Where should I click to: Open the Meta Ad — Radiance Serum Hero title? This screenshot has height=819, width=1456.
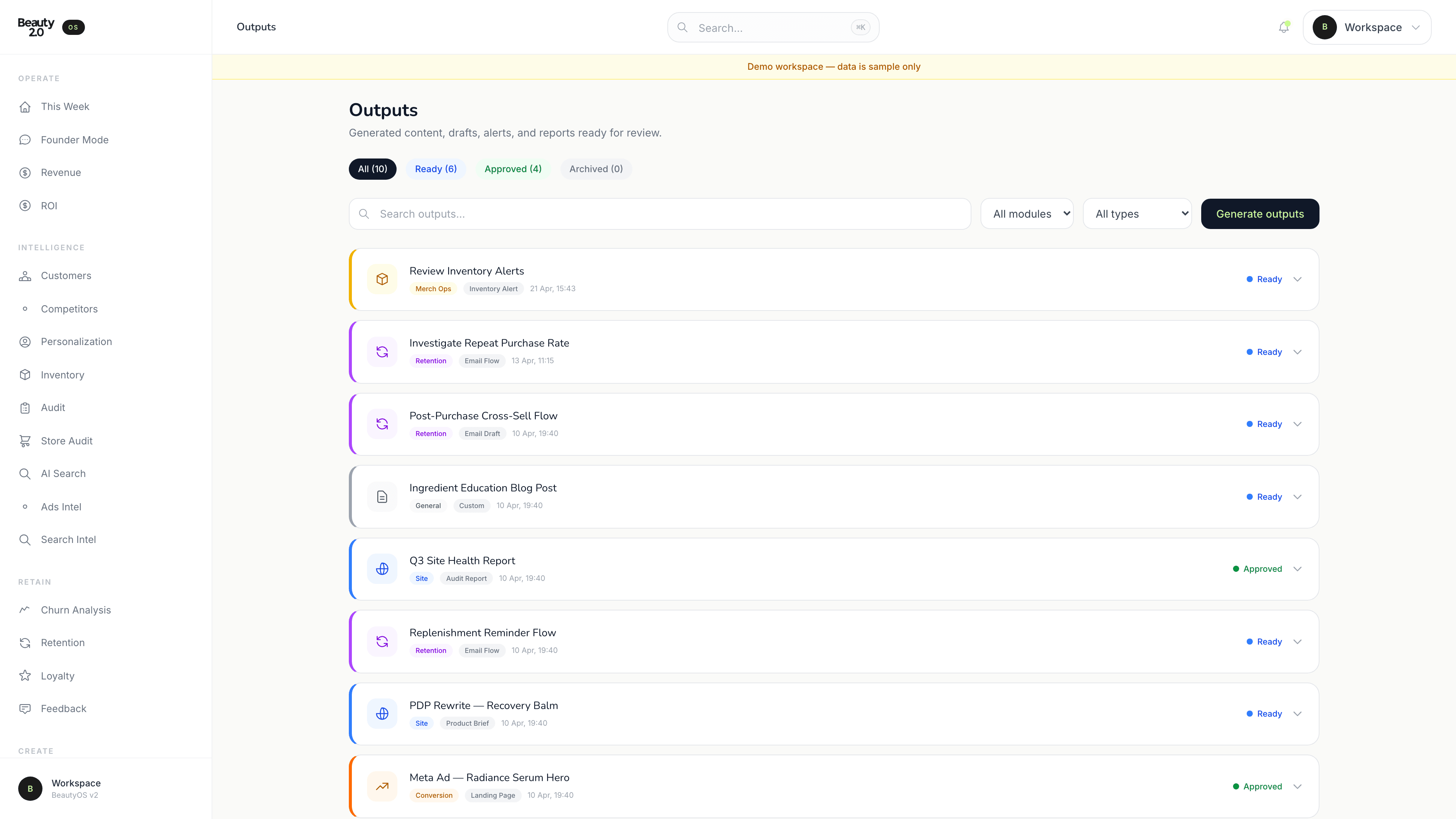point(489,778)
